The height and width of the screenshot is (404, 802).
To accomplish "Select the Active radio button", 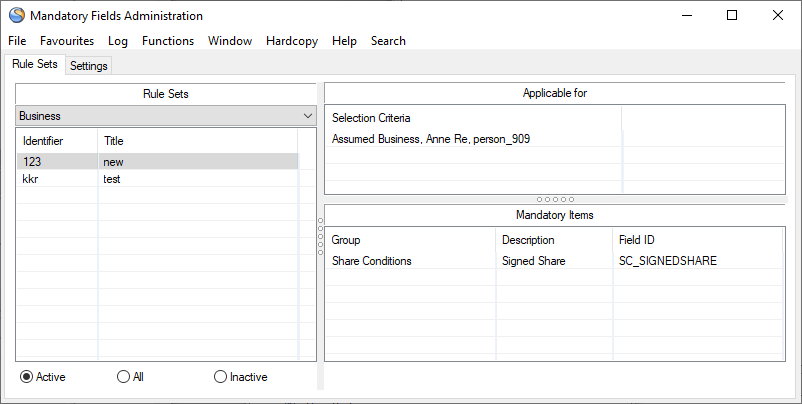I will coord(27,377).
